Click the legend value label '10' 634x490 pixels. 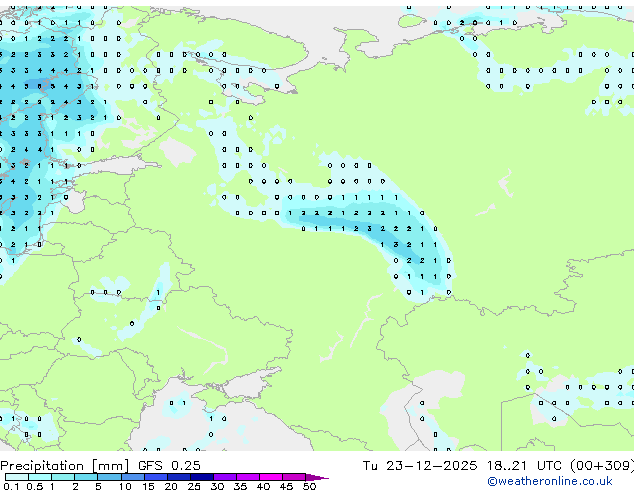click(125, 486)
